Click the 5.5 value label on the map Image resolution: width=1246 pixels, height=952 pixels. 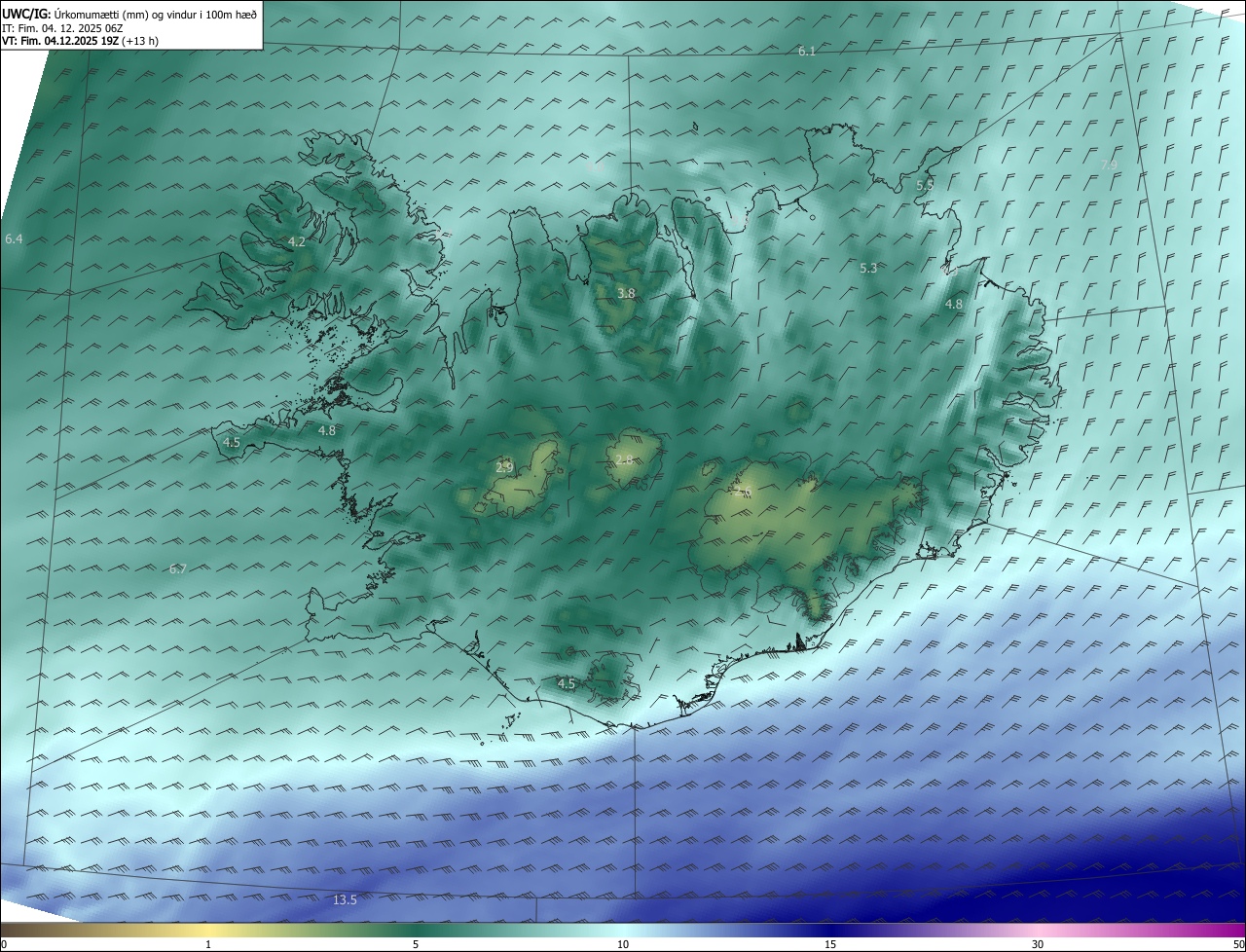pos(924,185)
